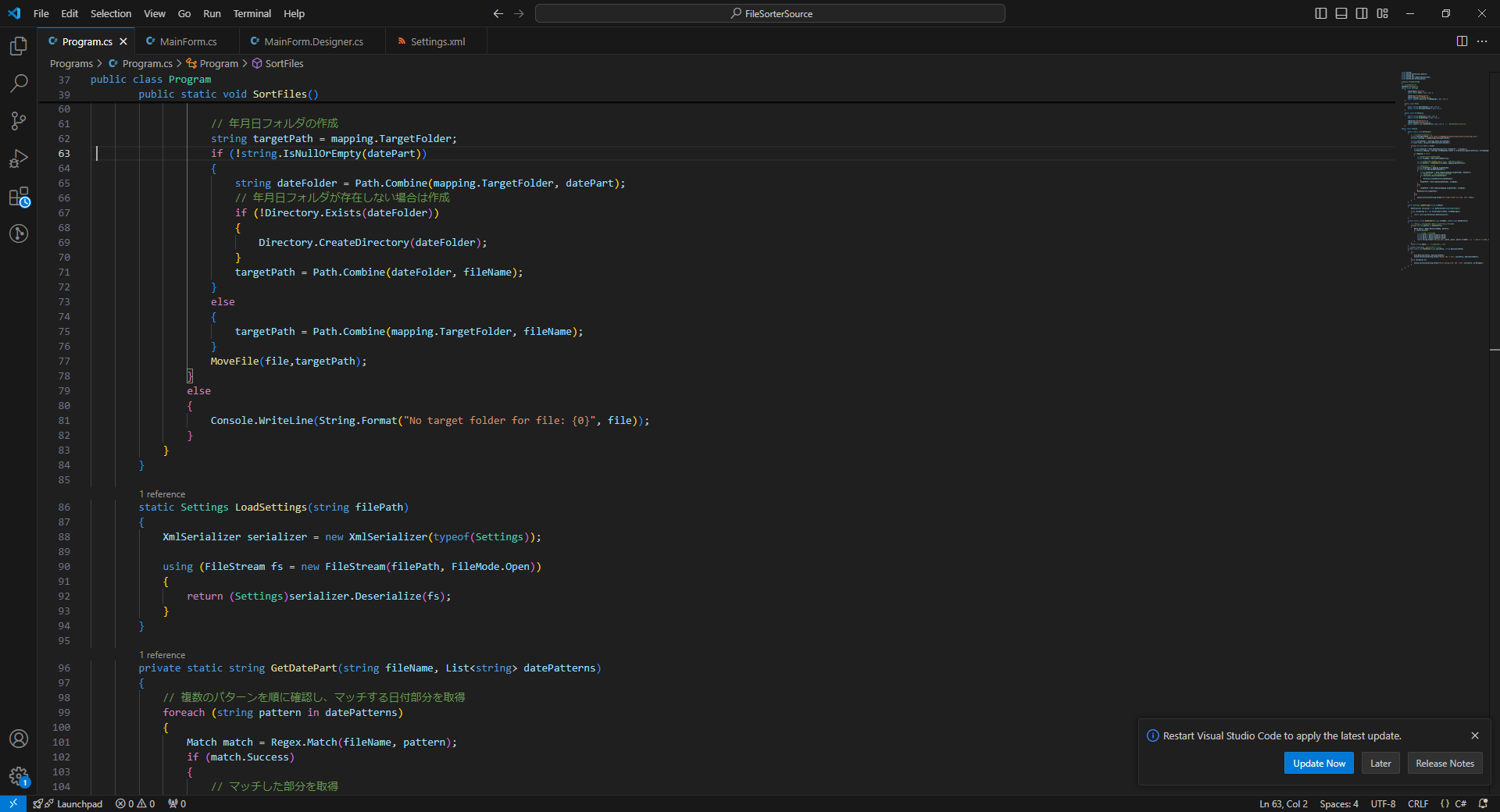Open the Manage gear icon
The image size is (1500, 812).
[x=19, y=776]
